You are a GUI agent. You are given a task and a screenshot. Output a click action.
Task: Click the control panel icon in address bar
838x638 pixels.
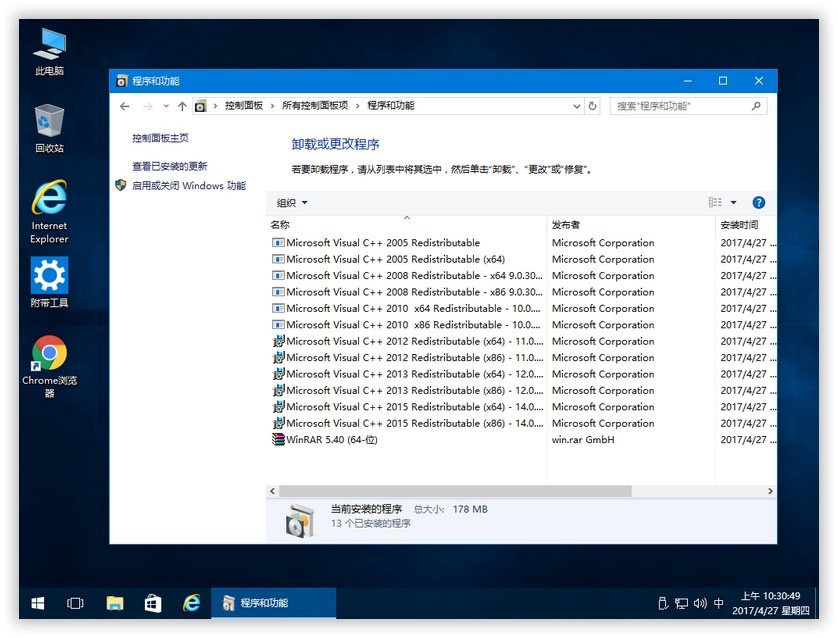pyautogui.click(x=200, y=106)
